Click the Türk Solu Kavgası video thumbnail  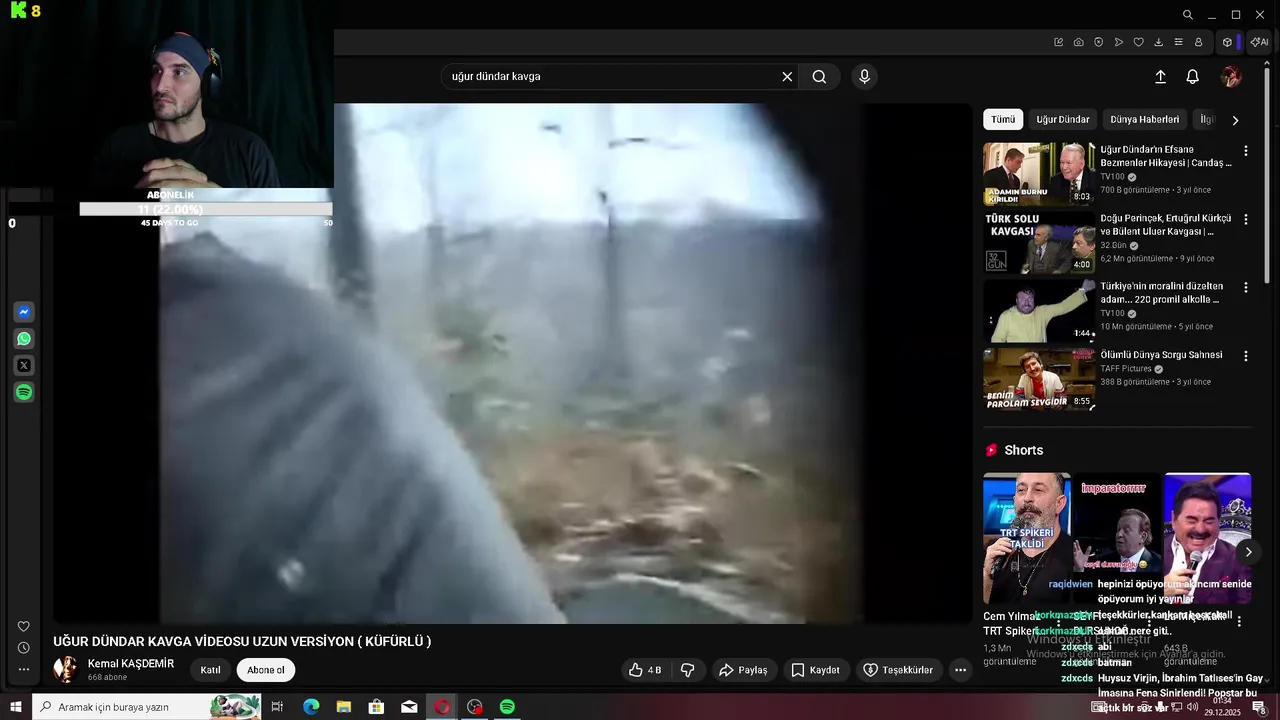point(1039,242)
